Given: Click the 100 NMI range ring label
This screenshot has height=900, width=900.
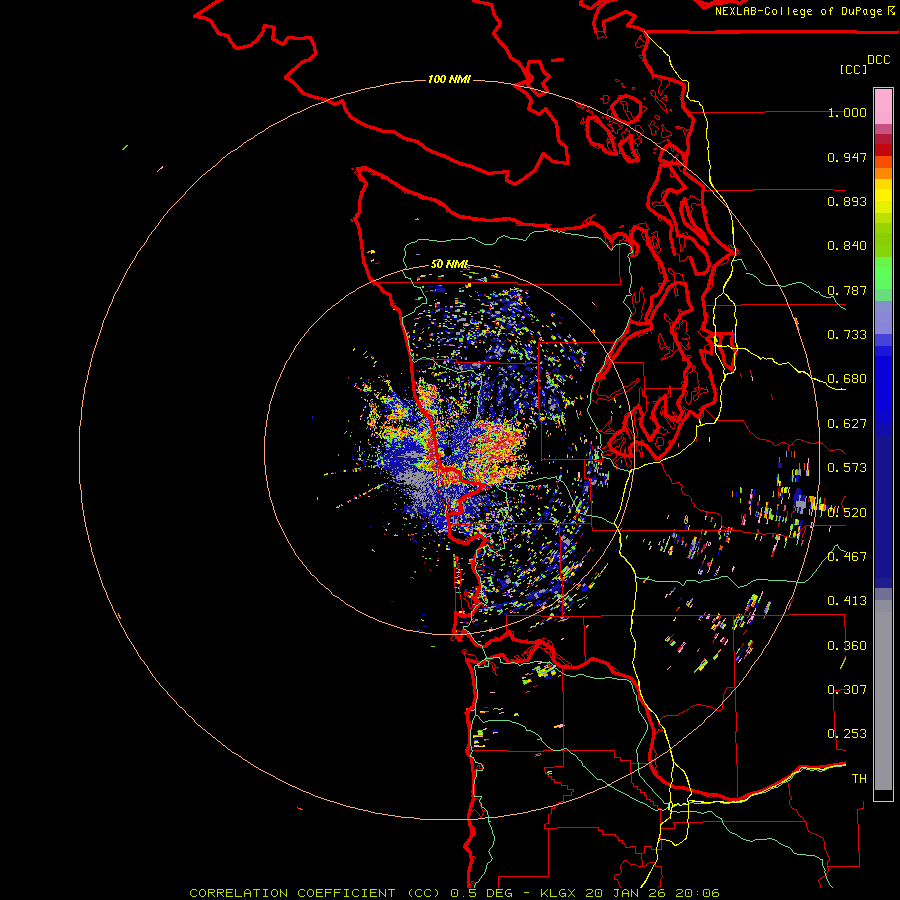Looking at the screenshot, I should (449, 79).
